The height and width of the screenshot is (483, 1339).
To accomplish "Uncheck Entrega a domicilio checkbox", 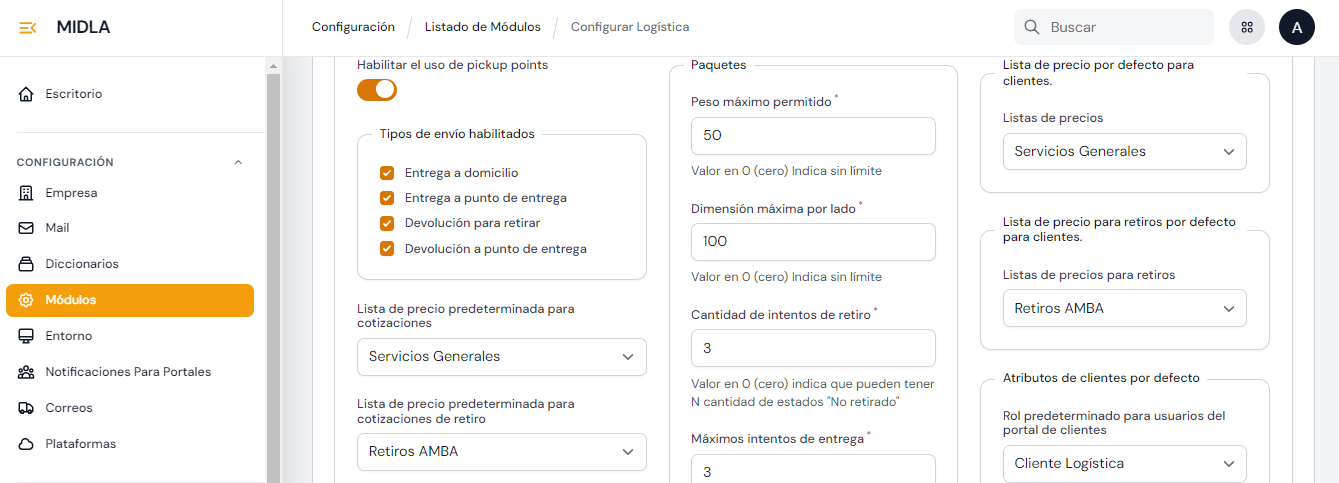I will [387, 173].
